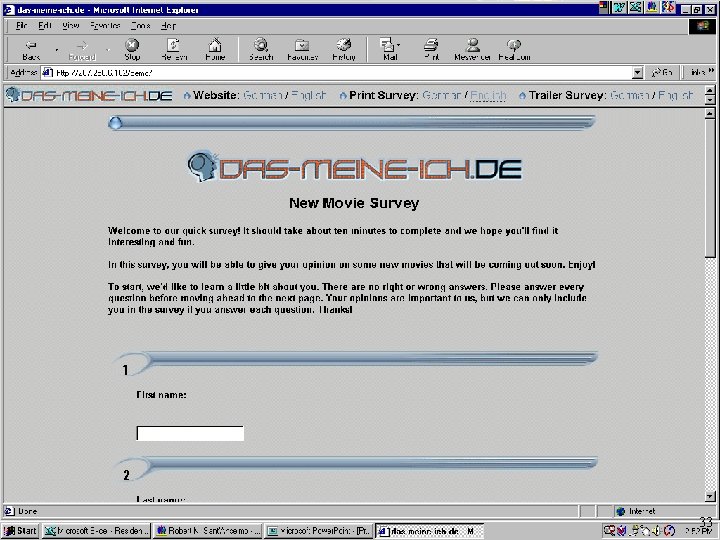Print the current page
Screen dimensions: 720x540
(x=431, y=50)
